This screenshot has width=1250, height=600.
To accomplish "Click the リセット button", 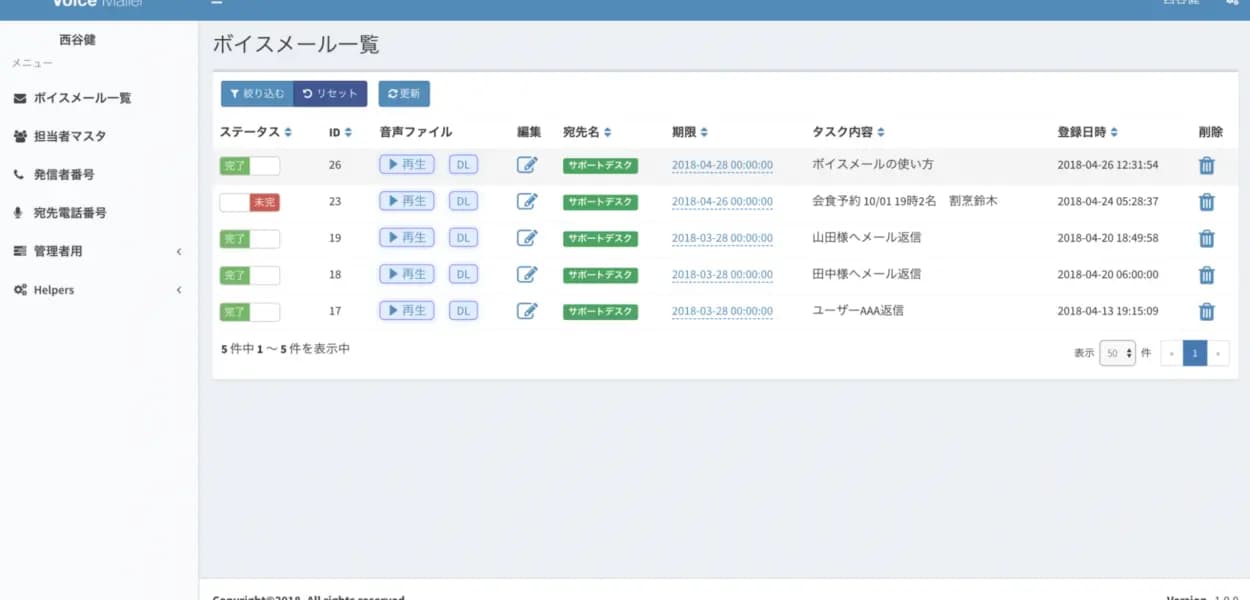I will click(x=330, y=93).
